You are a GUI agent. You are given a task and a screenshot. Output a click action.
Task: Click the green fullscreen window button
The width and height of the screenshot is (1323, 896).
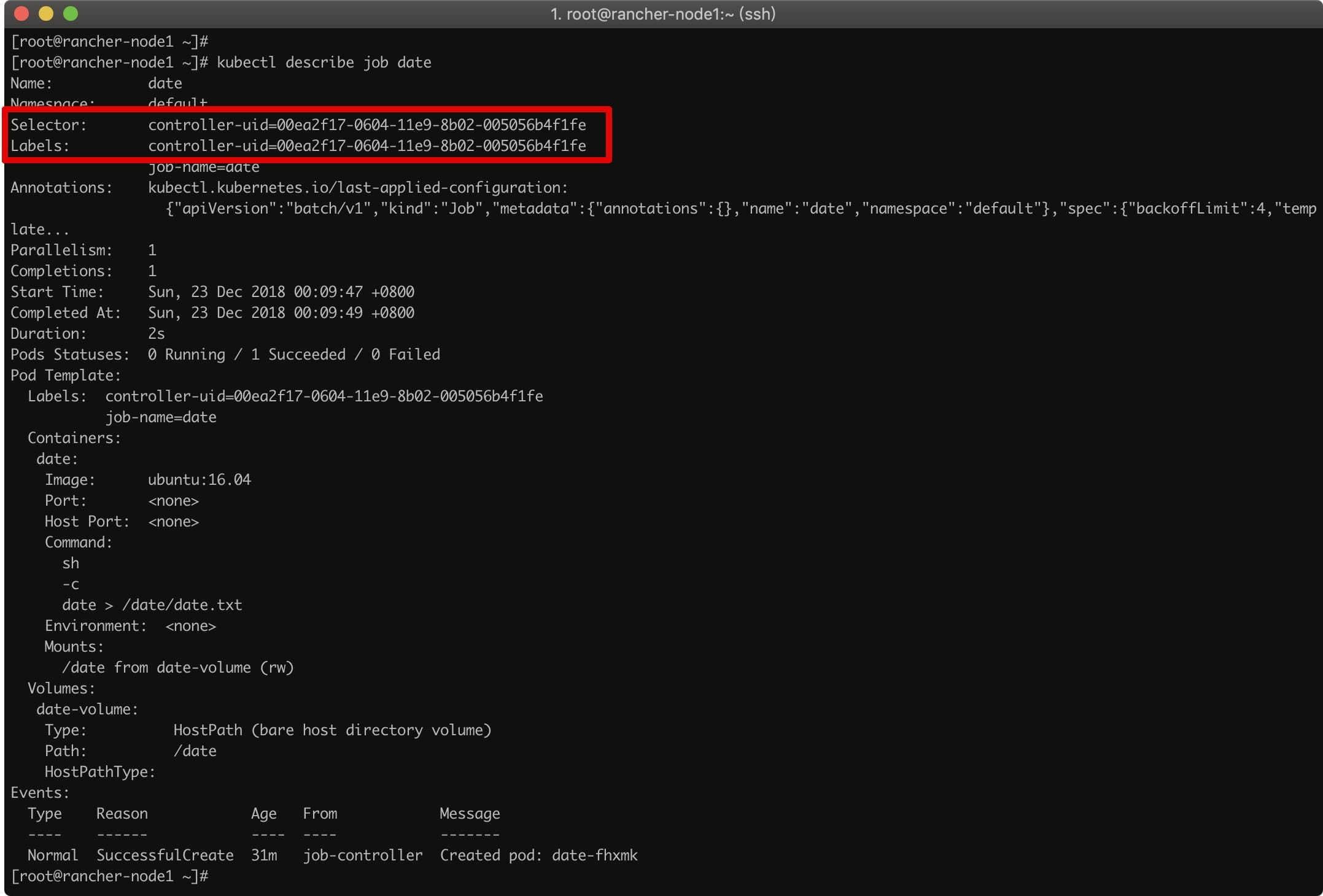pyautogui.click(x=72, y=12)
